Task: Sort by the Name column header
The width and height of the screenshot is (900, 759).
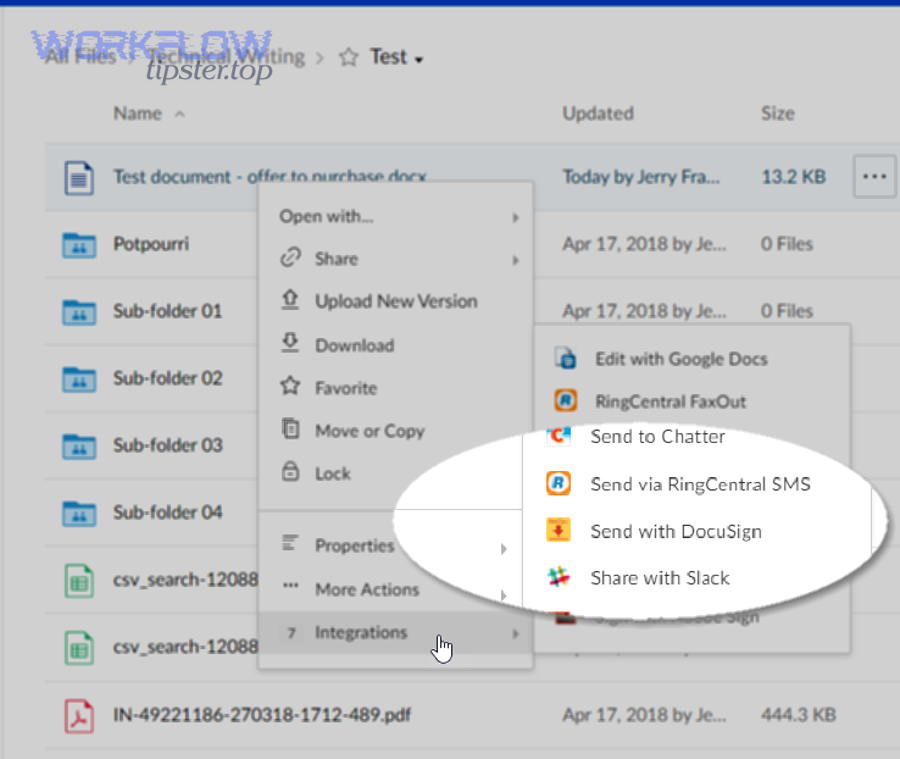Action: [x=138, y=113]
